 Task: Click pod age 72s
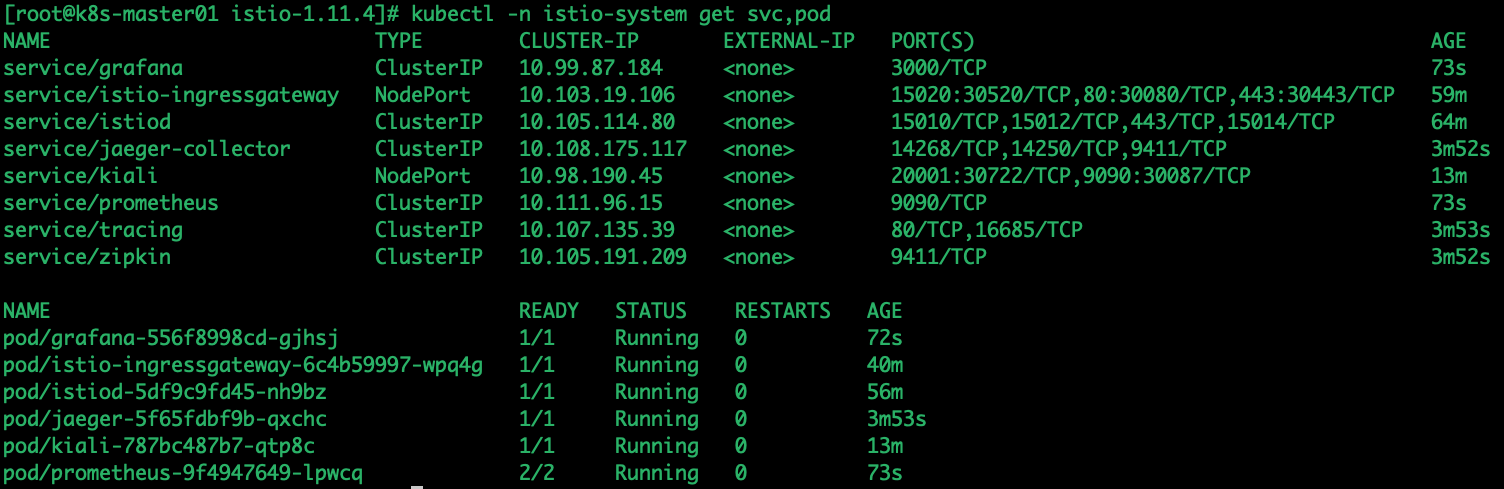[885, 338]
